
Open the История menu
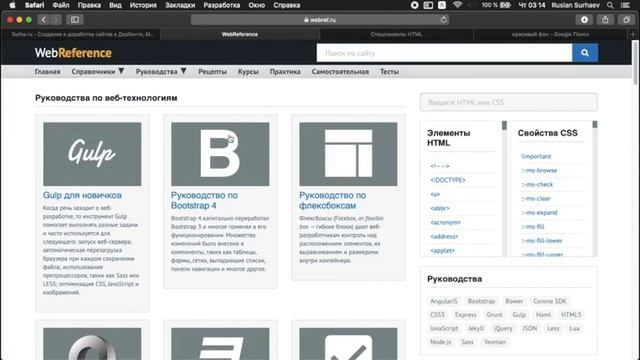coord(143,5)
